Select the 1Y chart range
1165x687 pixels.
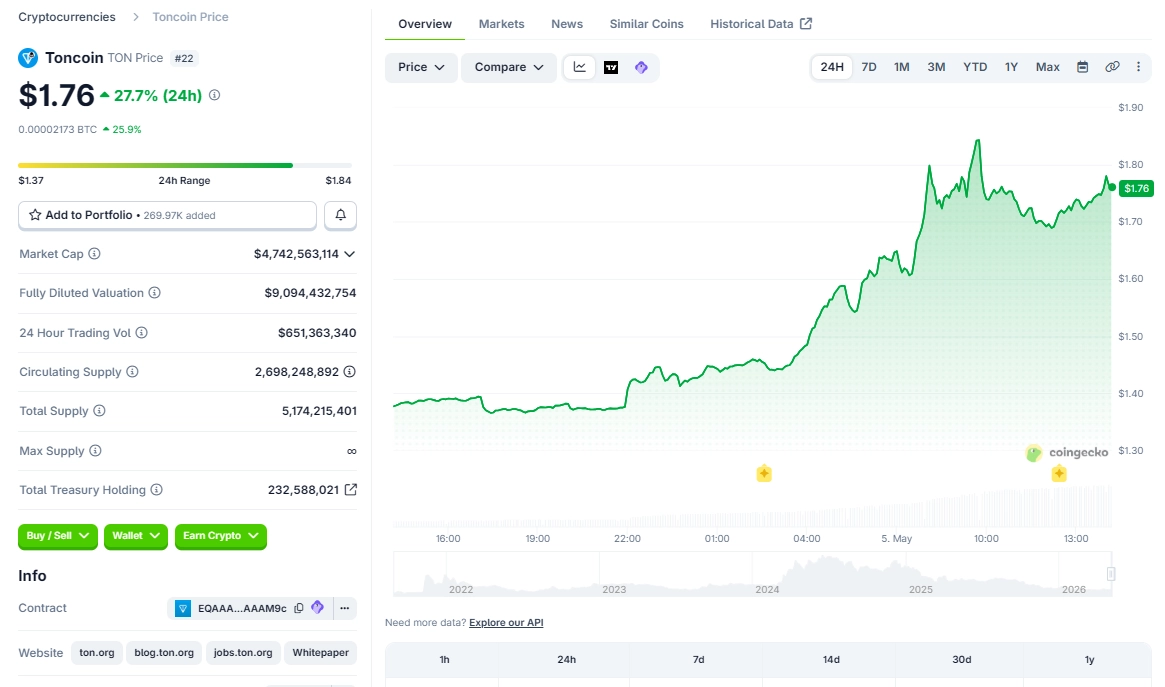(1011, 67)
